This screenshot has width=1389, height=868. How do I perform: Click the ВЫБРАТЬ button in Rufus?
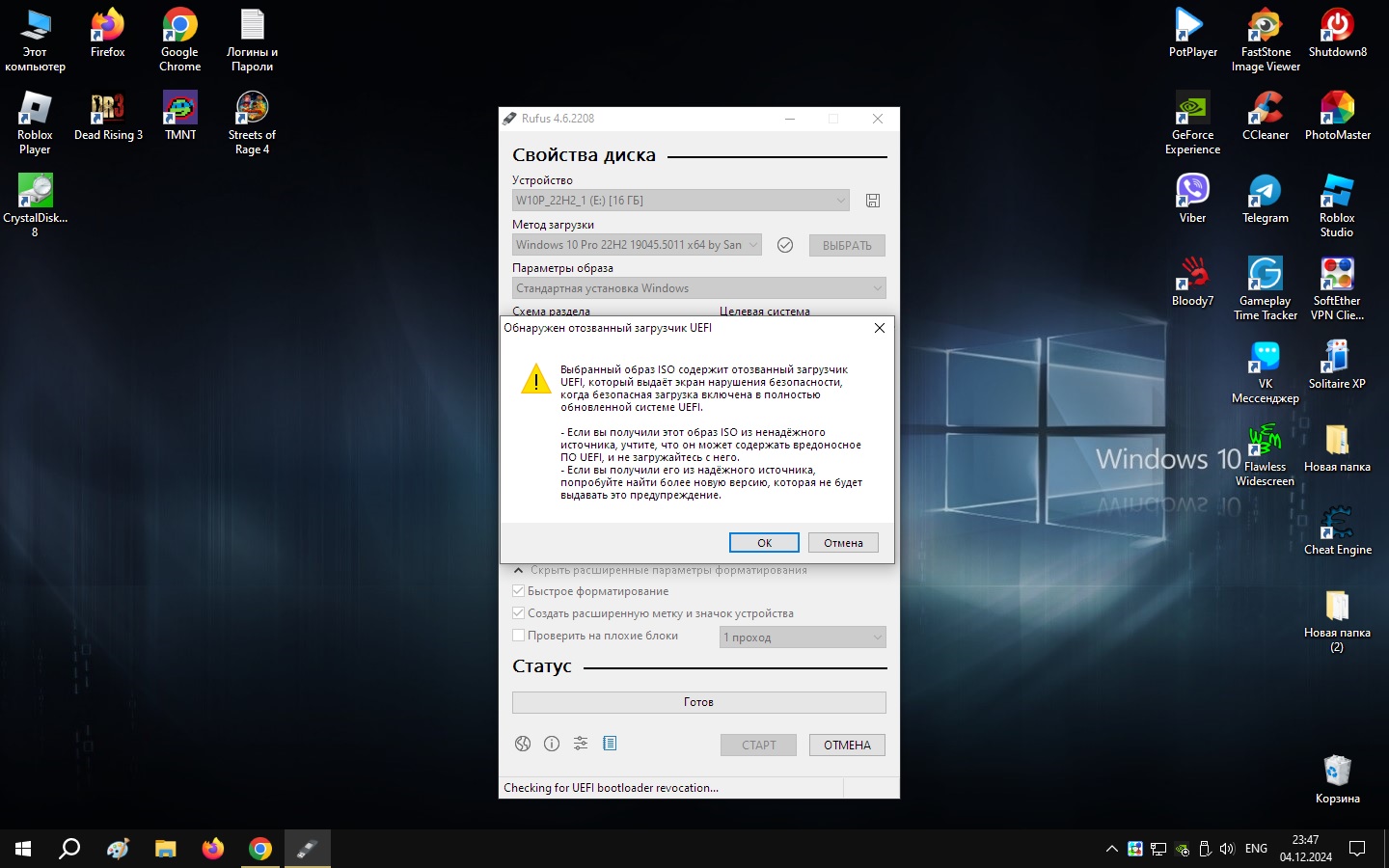[x=847, y=245]
